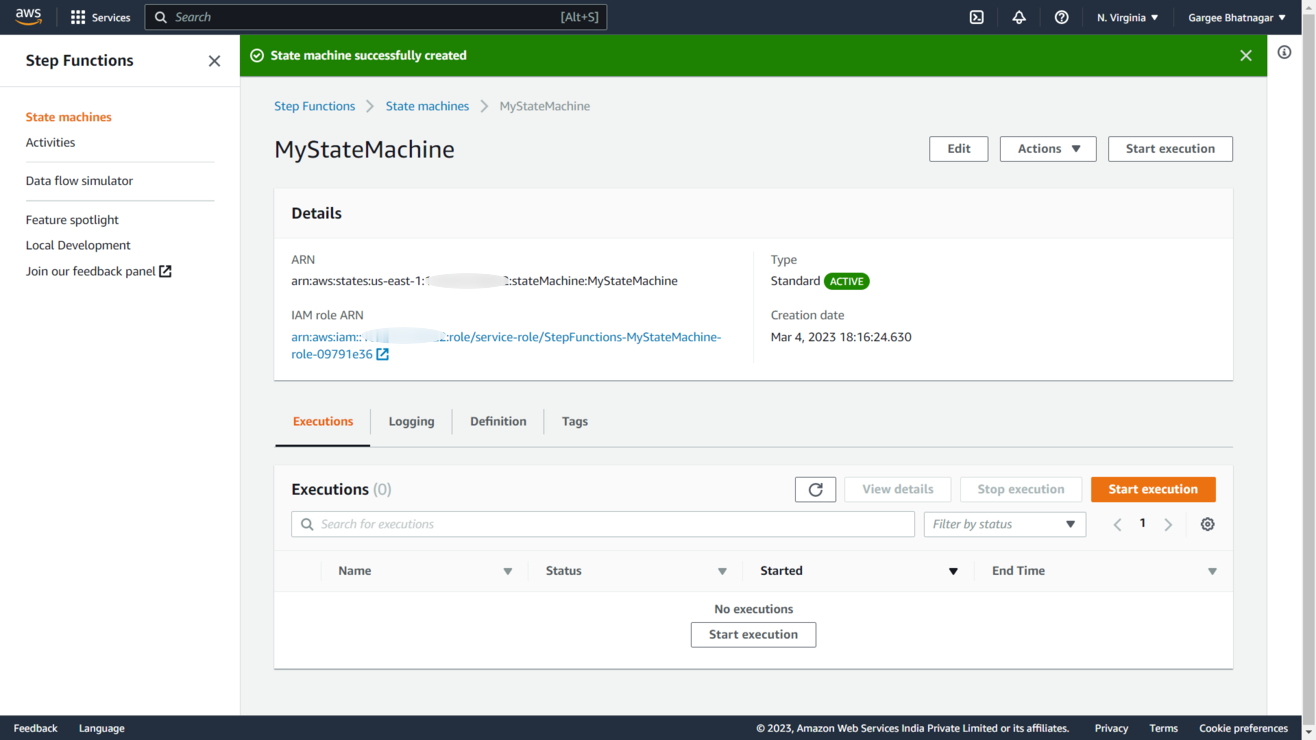Dismiss the success notification banner
This screenshot has width=1316, height=740.
tap(1245, 56)
